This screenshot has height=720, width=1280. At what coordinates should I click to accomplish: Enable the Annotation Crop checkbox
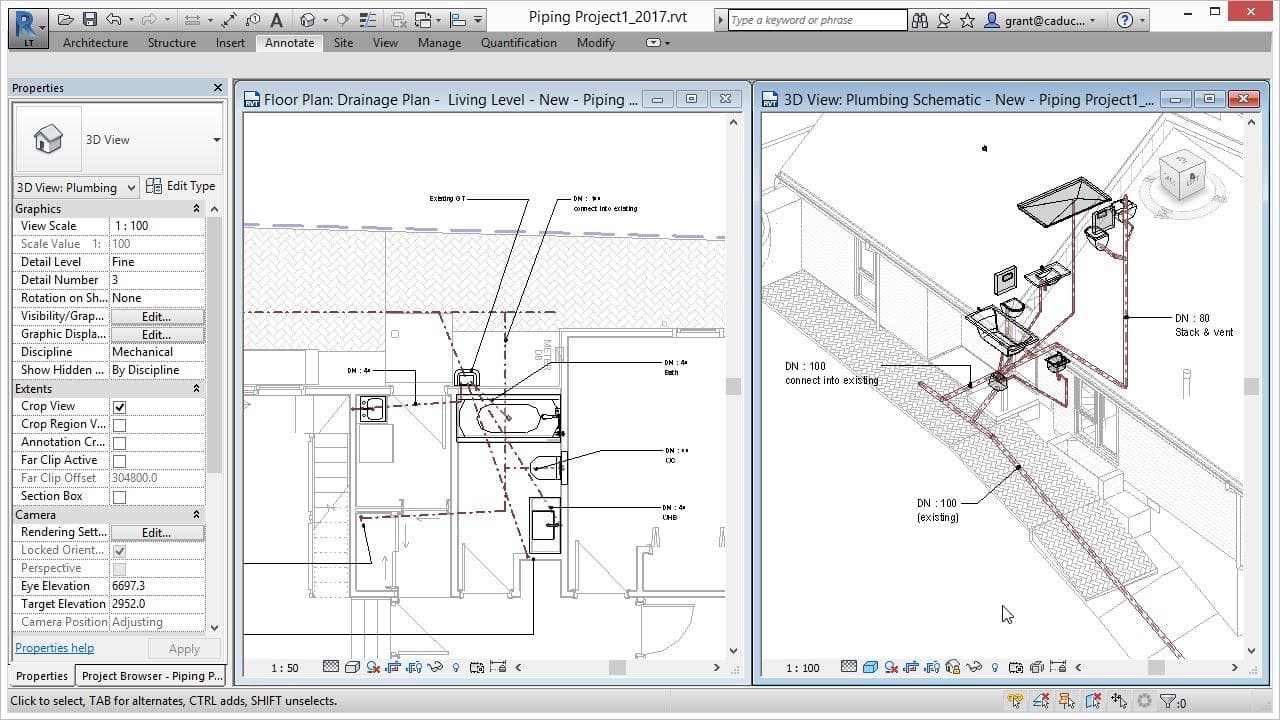tap(119, 443)
